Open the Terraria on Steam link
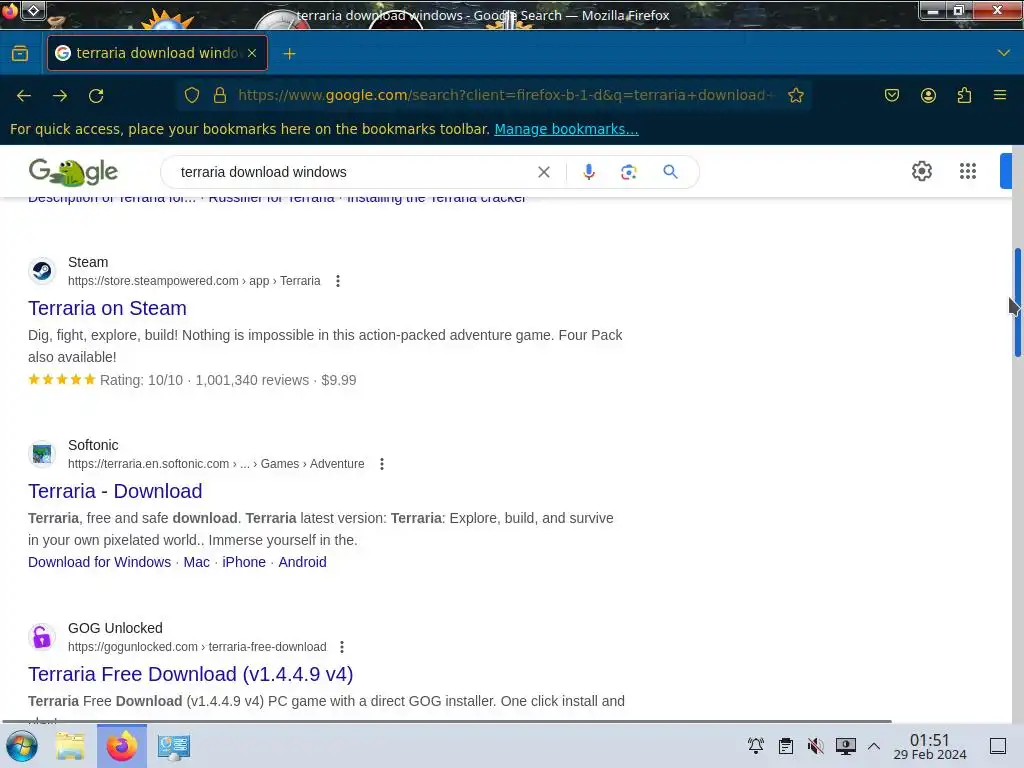This screenshot has width=1024, height=768. point(107,308)
